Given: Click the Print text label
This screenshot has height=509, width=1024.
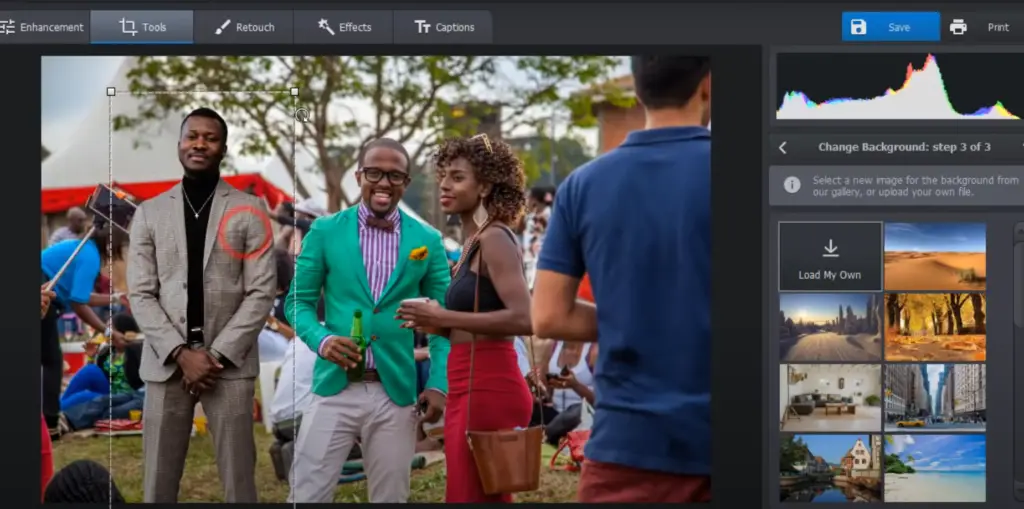Looking at the screenshot, I should pyautogui.click(x=998, y=27).
